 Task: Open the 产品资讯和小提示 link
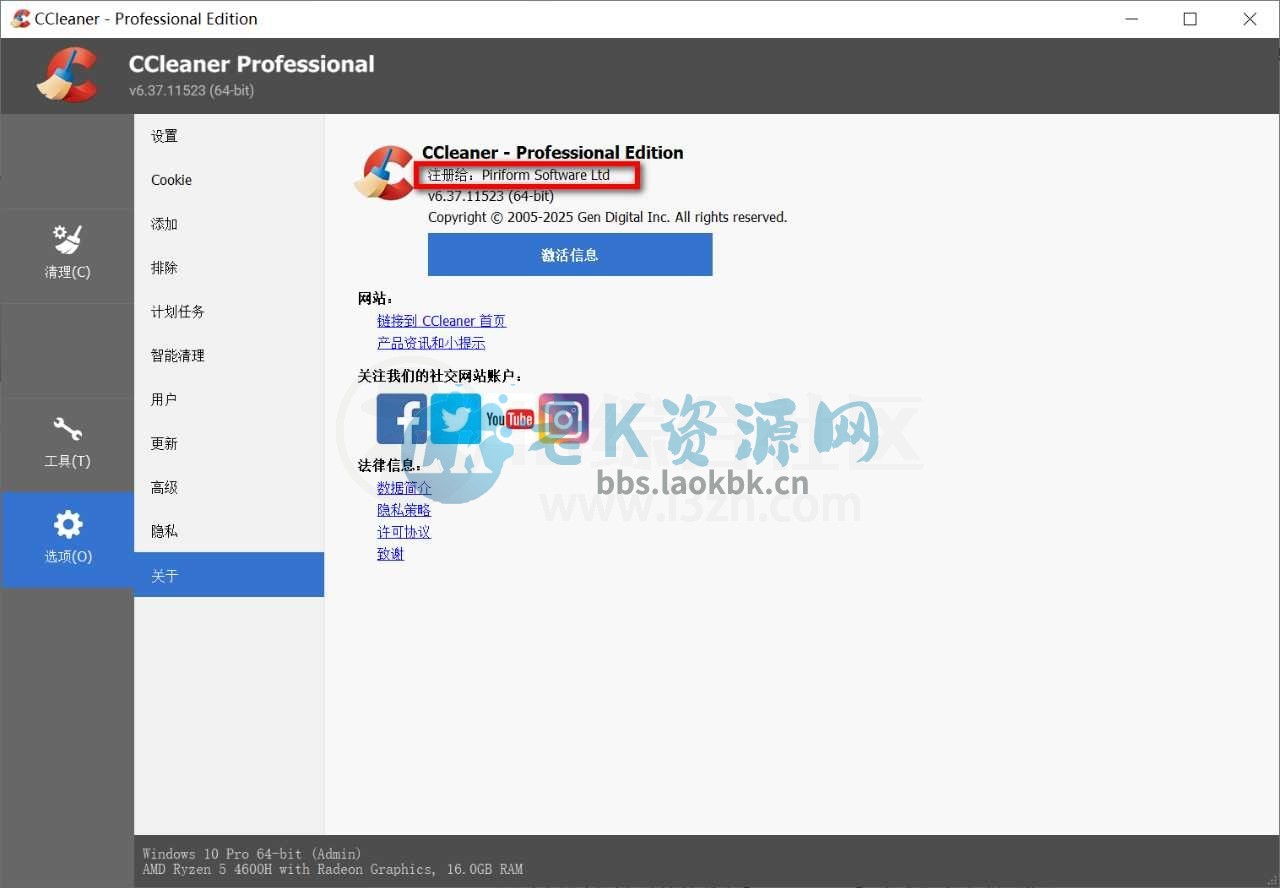point(431,343)
